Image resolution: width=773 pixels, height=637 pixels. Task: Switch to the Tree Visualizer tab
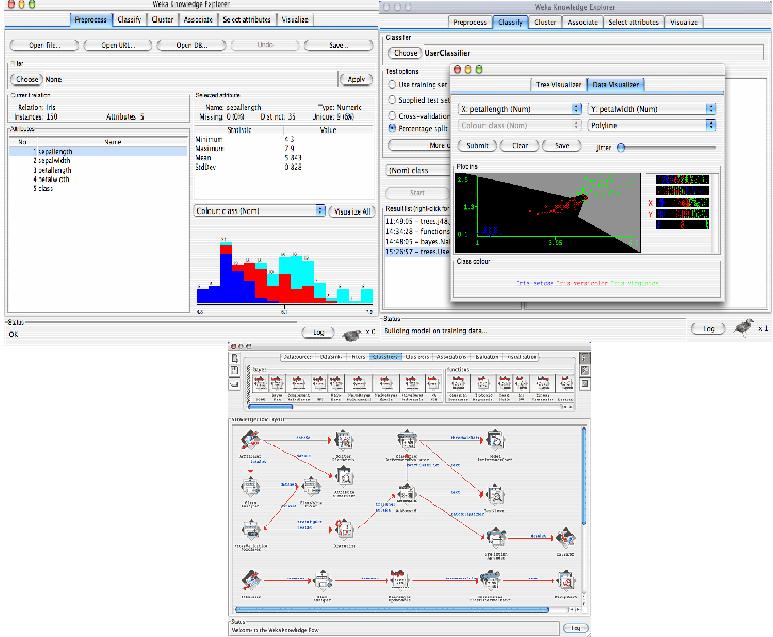pos(559,85)
